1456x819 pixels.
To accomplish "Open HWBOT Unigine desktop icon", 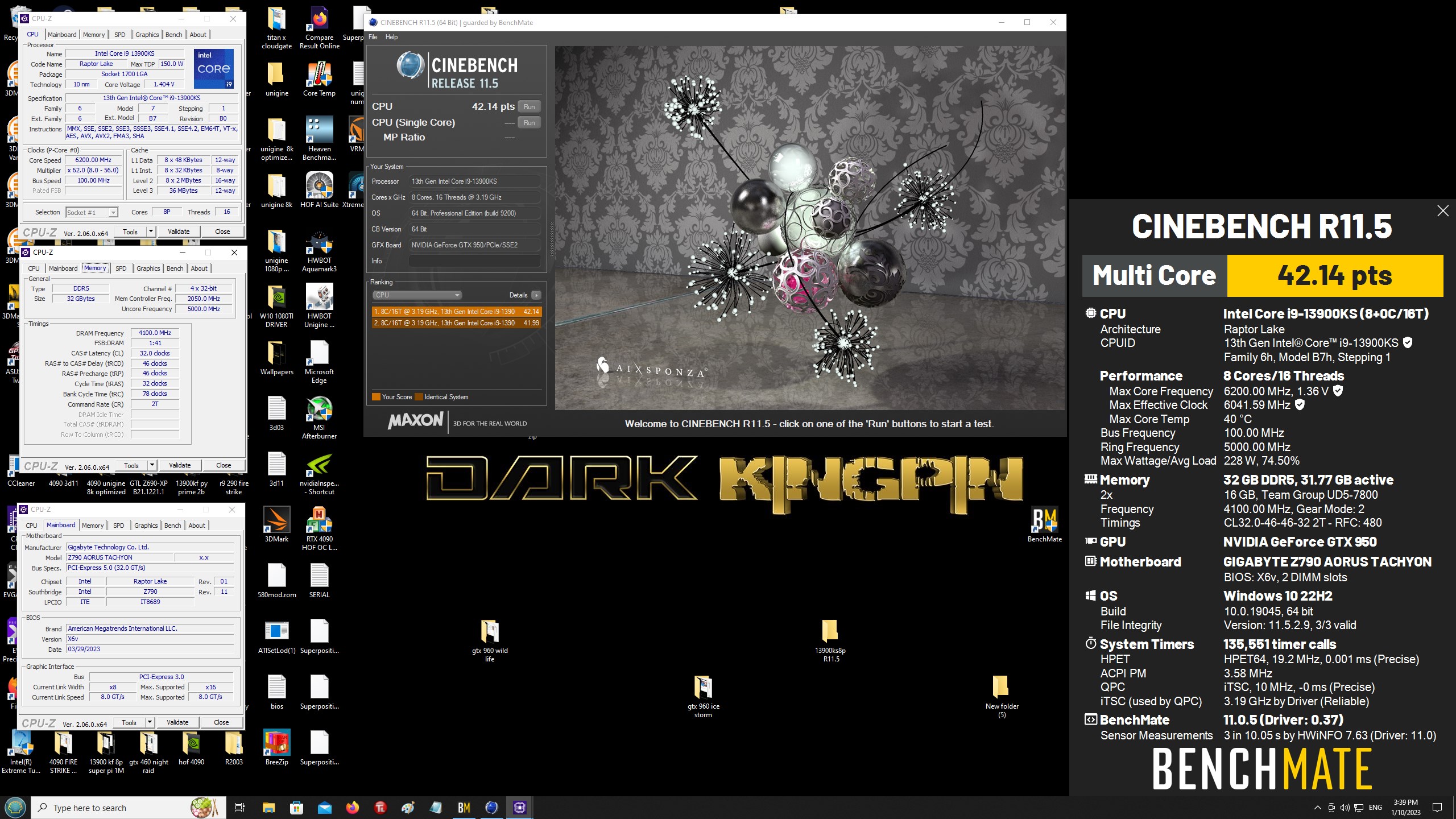I will [319, 306].
